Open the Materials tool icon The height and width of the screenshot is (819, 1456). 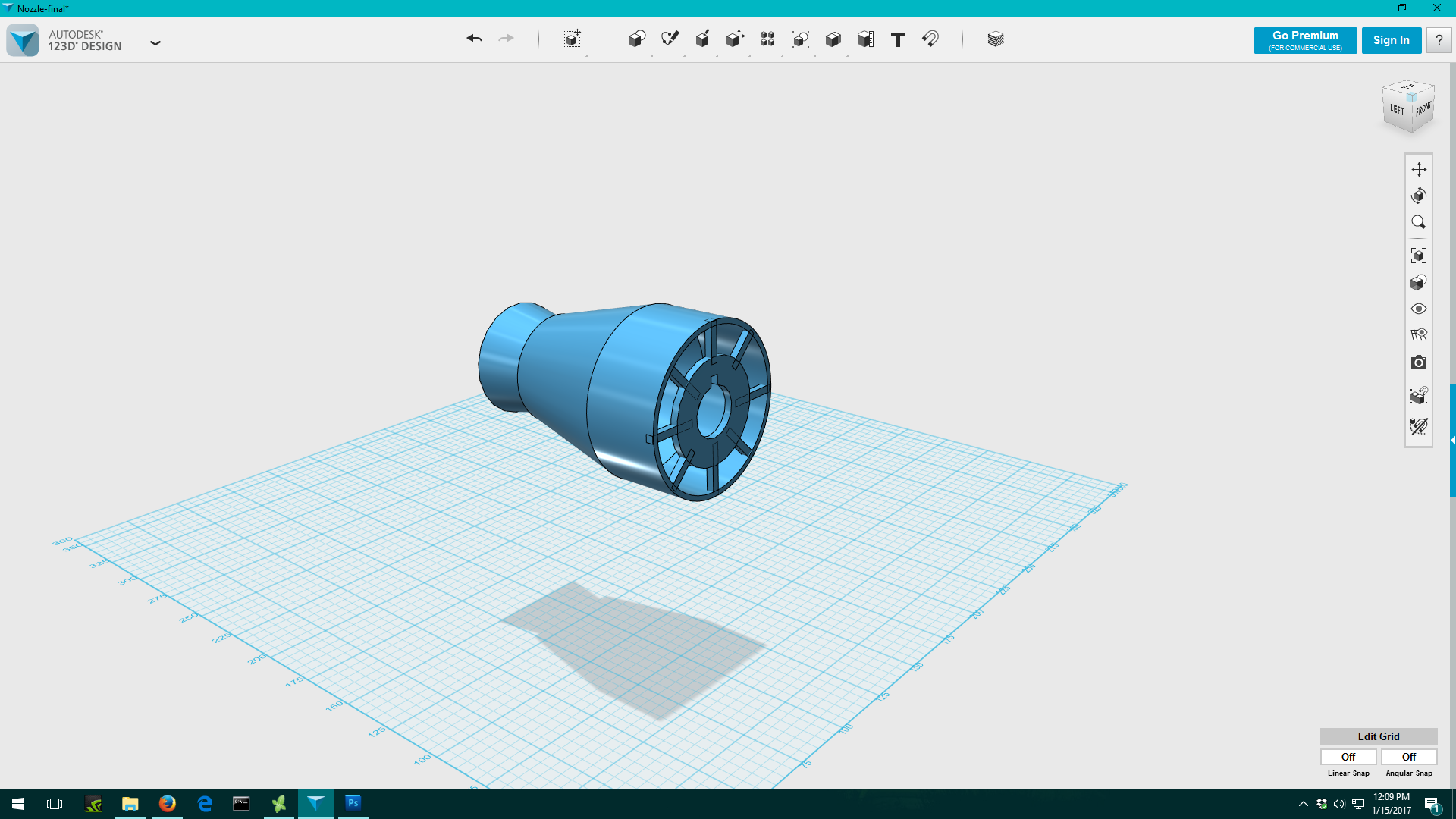996,39
